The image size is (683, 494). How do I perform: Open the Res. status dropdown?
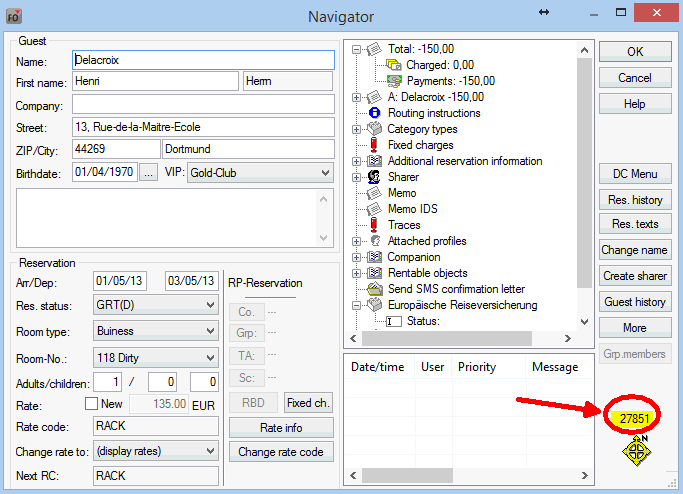click(209, 304)
